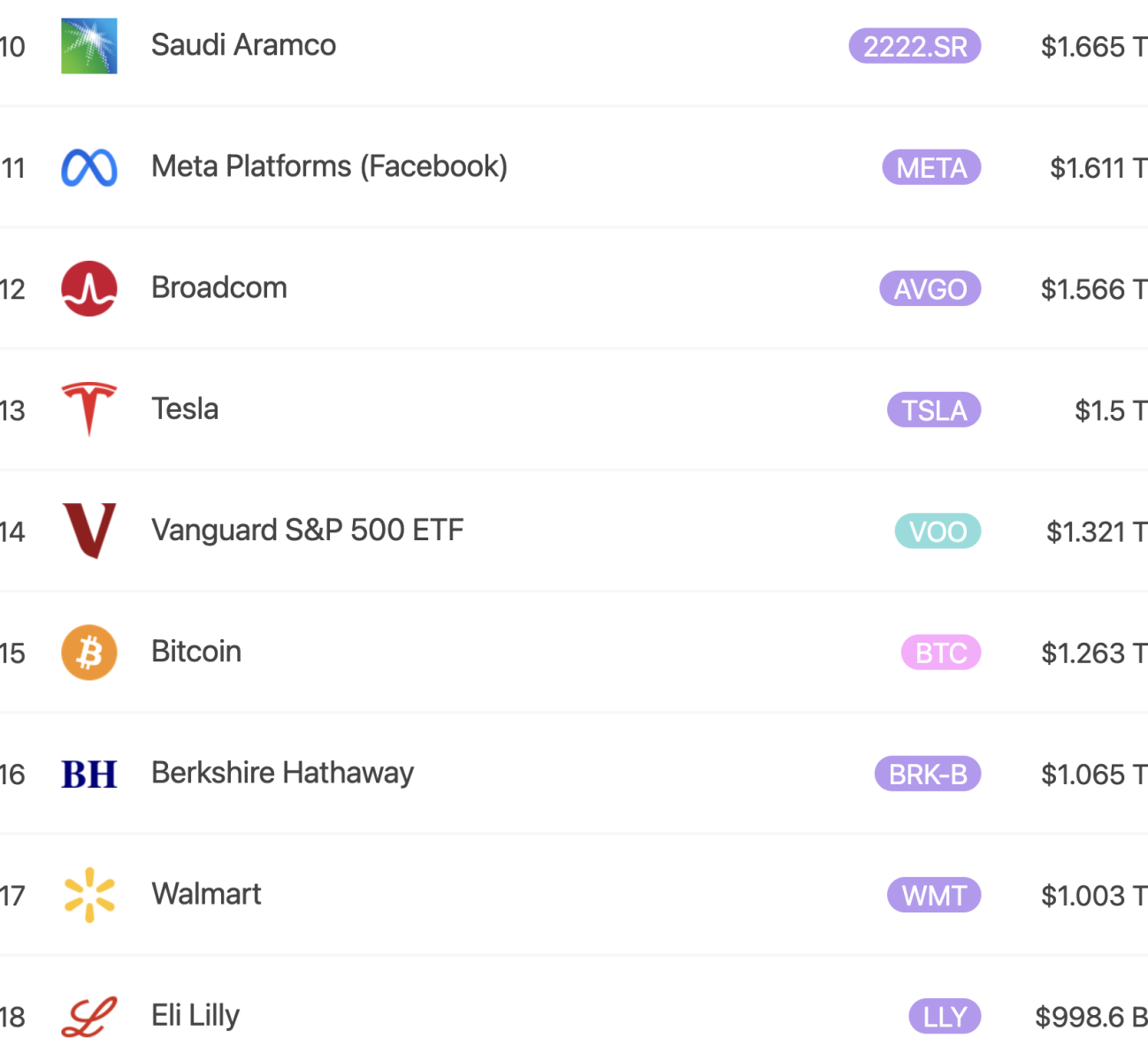Click Eli Lilly's $998.6 B market cap
The width and height of the screenshot is (1148, 1061).
click(1091, 1017)
